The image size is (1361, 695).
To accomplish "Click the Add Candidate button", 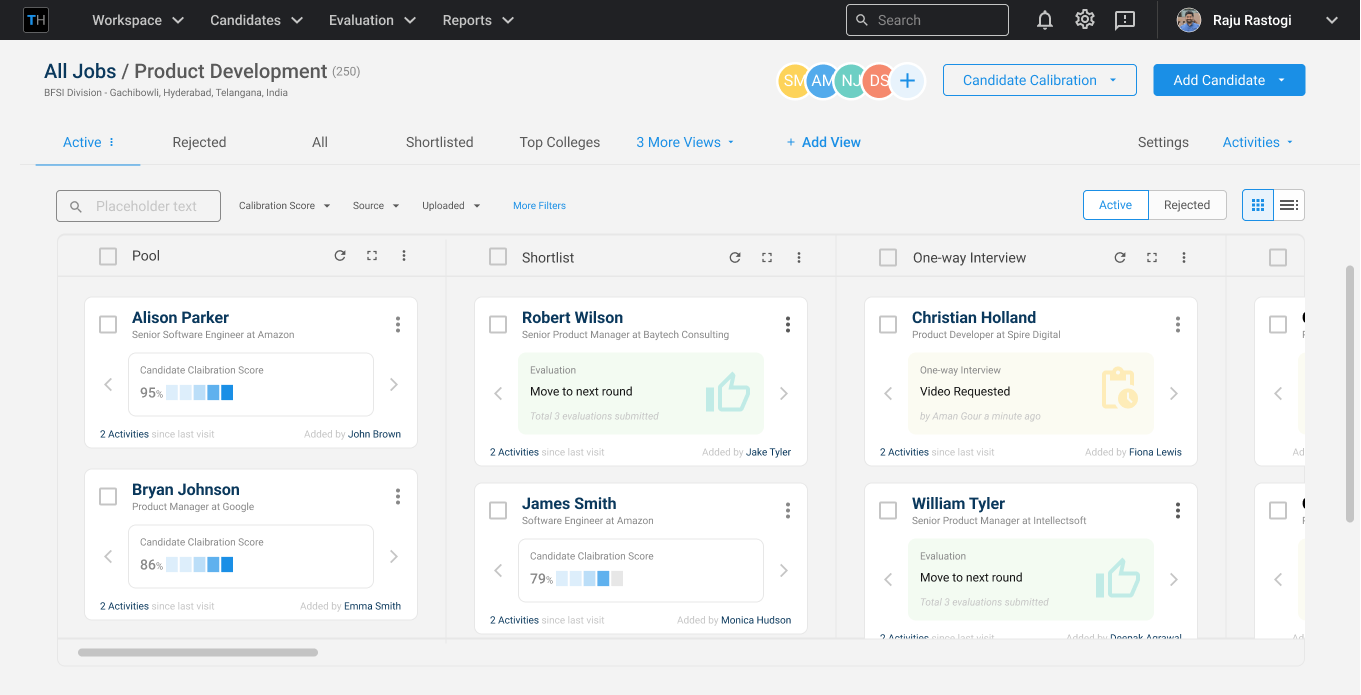I will tap(1219, 80).
